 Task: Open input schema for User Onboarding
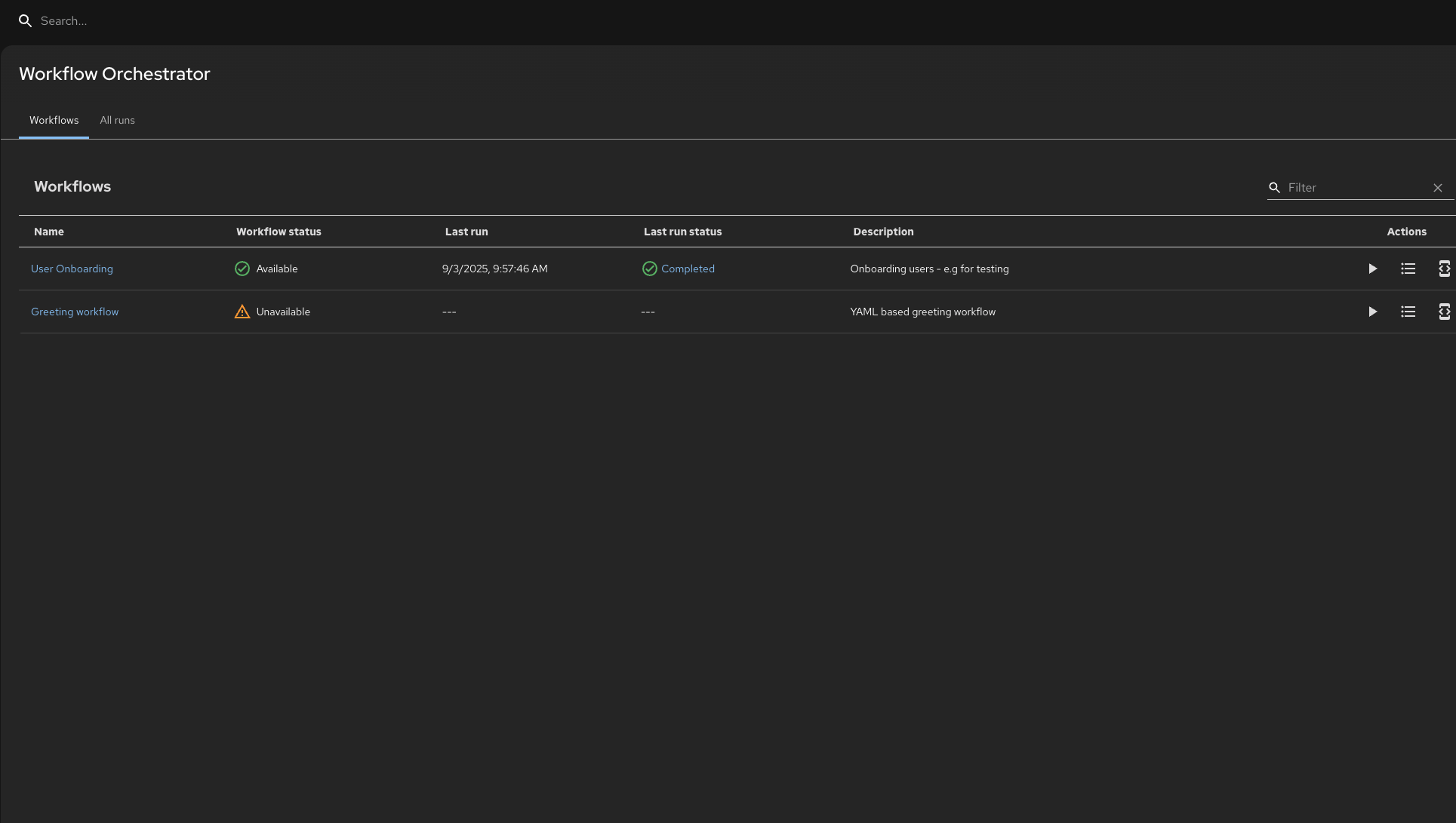click(1443, 269)
